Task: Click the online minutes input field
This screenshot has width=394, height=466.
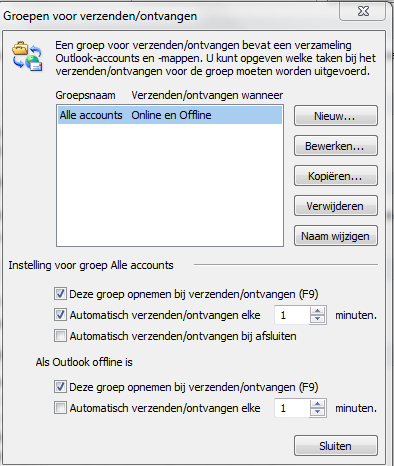Action: coord(292,315)
